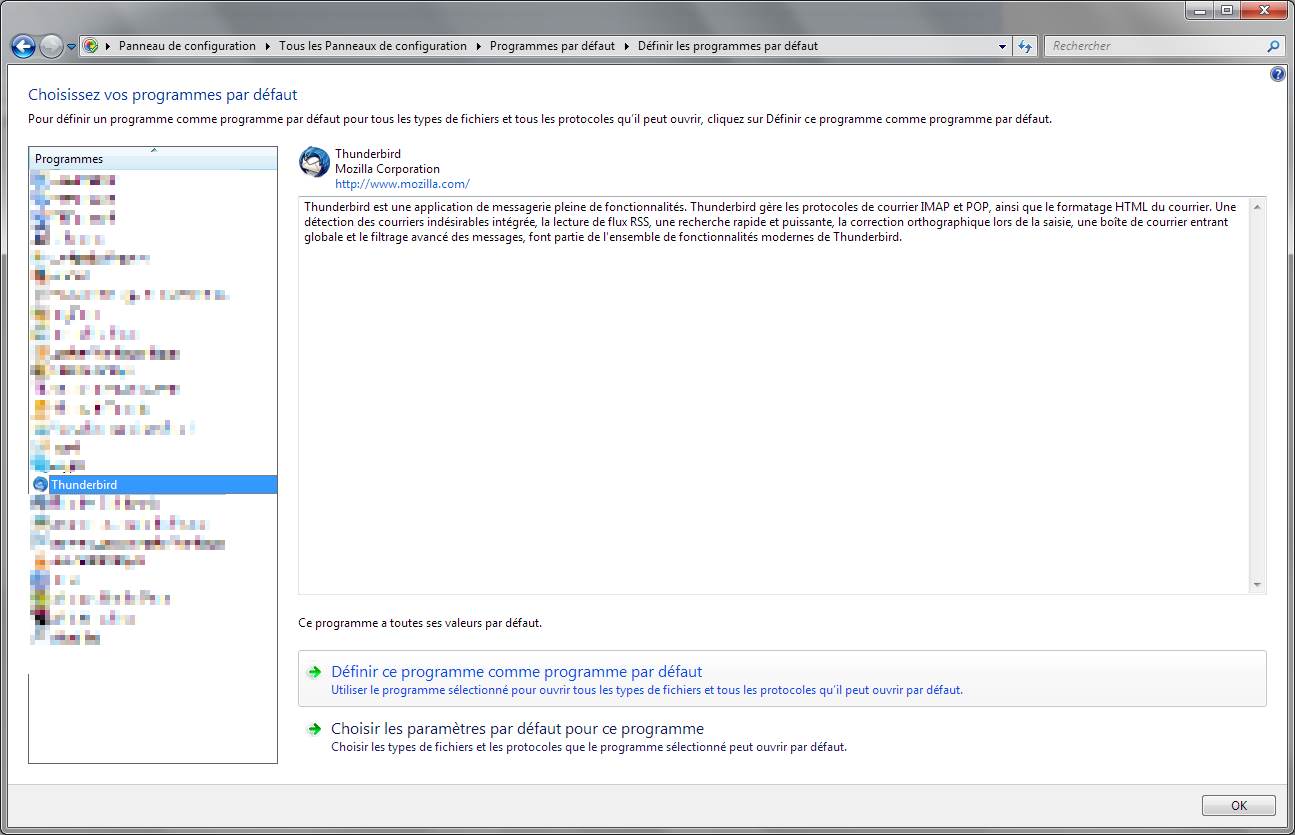Image resolution: width=1295 pixels, height=835 pixels.
Task: Sort by the 'Programmes' column header
Action: pos(153,158)
